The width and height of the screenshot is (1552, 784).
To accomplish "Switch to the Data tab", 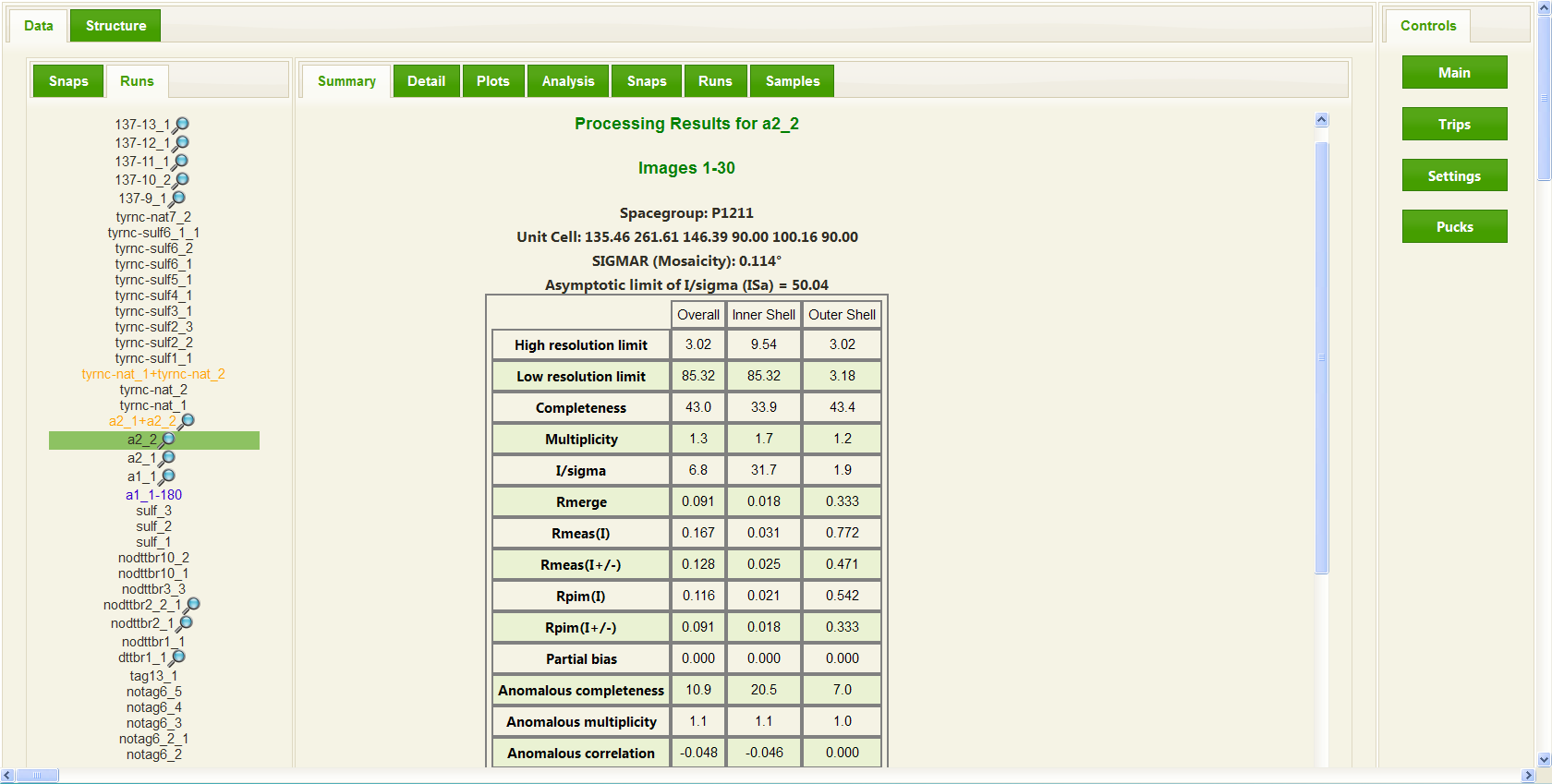I will pos(38,26).
